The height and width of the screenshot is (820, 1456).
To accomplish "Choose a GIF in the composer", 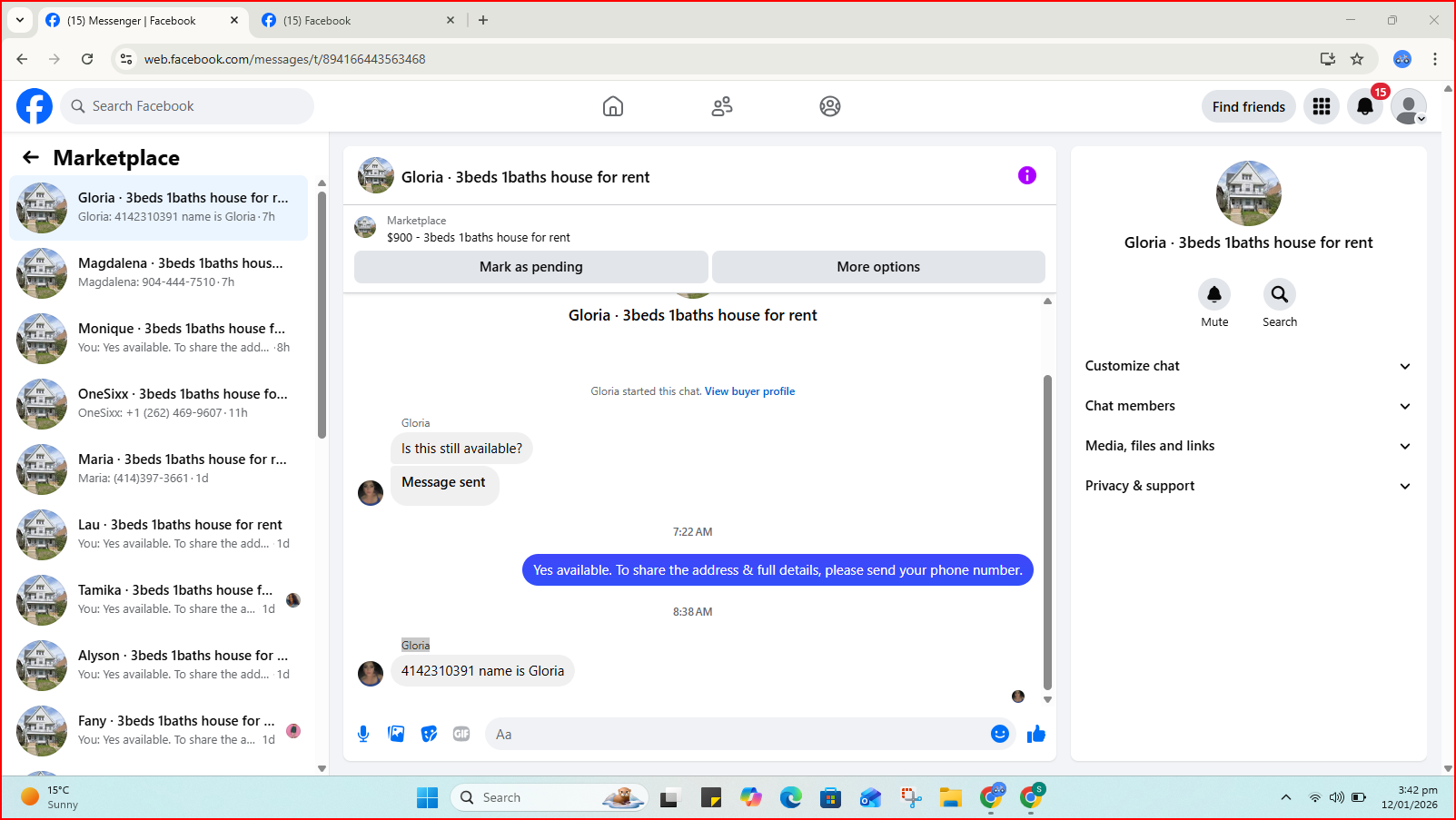I will tap(461, 734).
